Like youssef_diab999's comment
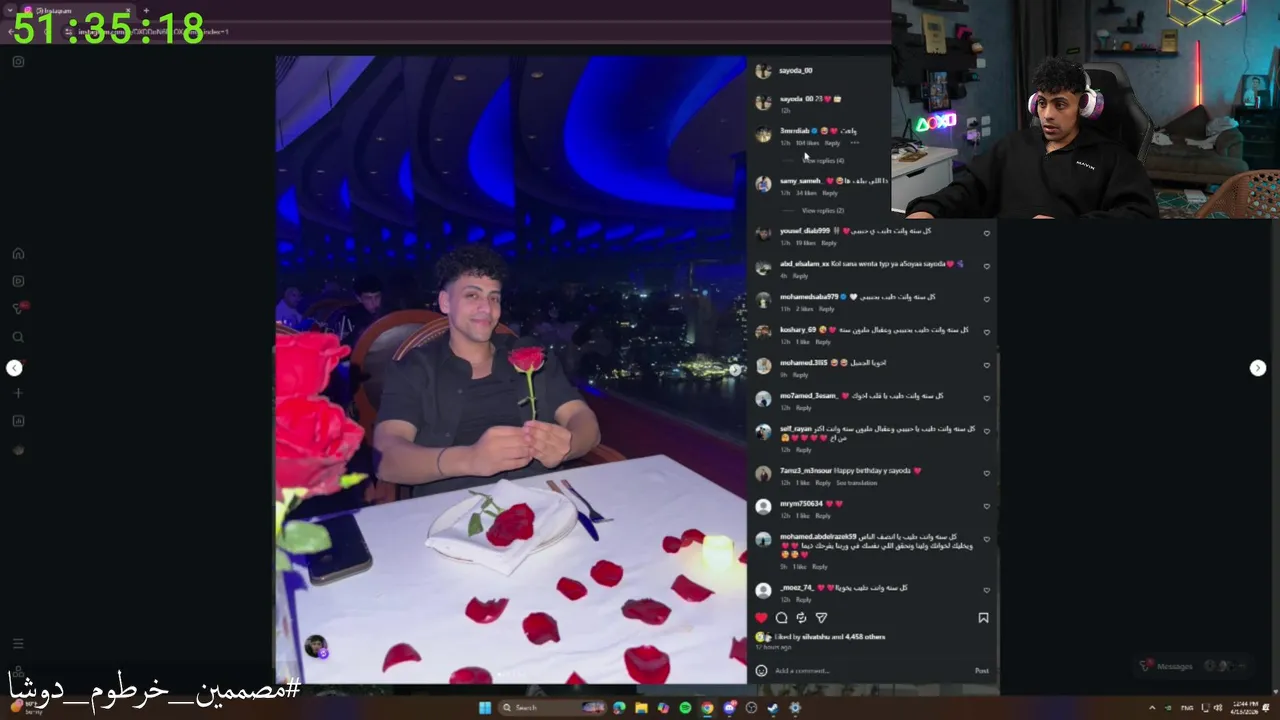This screenshot has height=720, width=1280. coord(986,234)
